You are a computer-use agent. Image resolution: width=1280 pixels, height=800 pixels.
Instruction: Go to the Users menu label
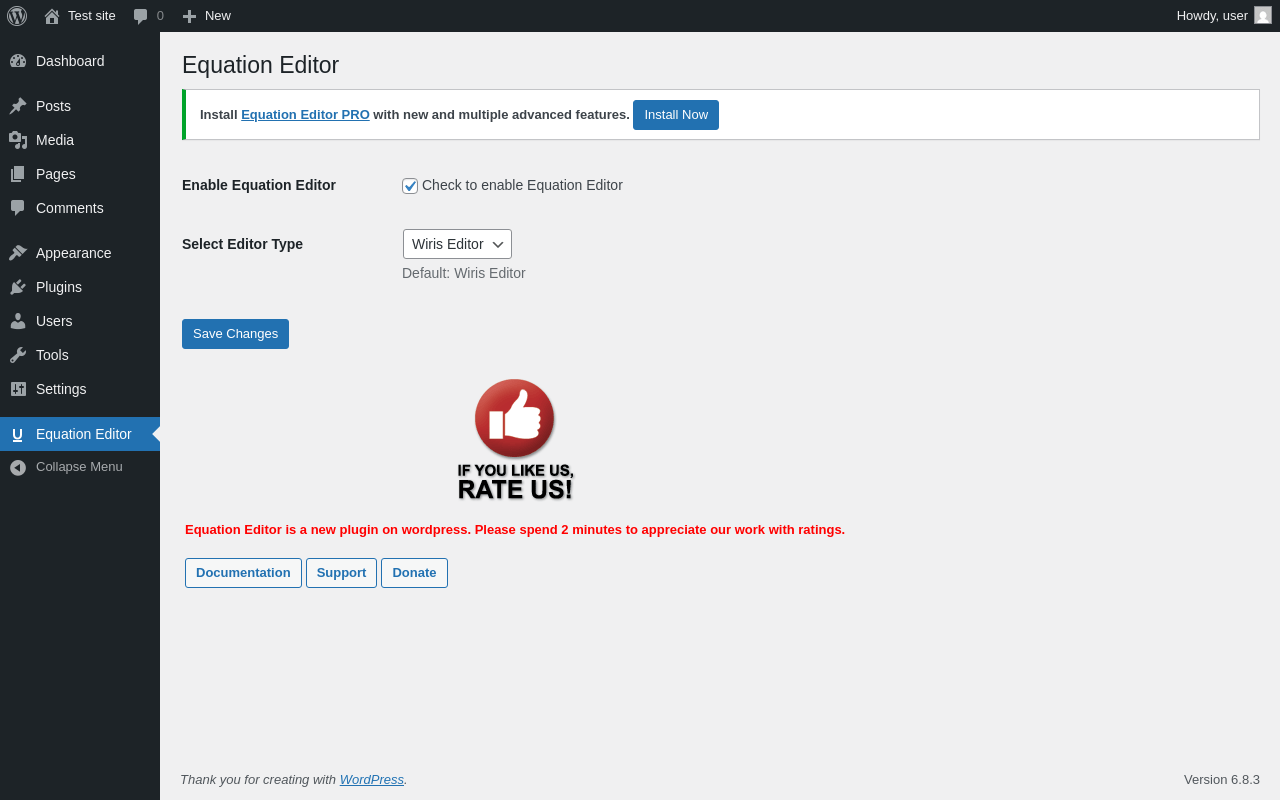(54, 321)
